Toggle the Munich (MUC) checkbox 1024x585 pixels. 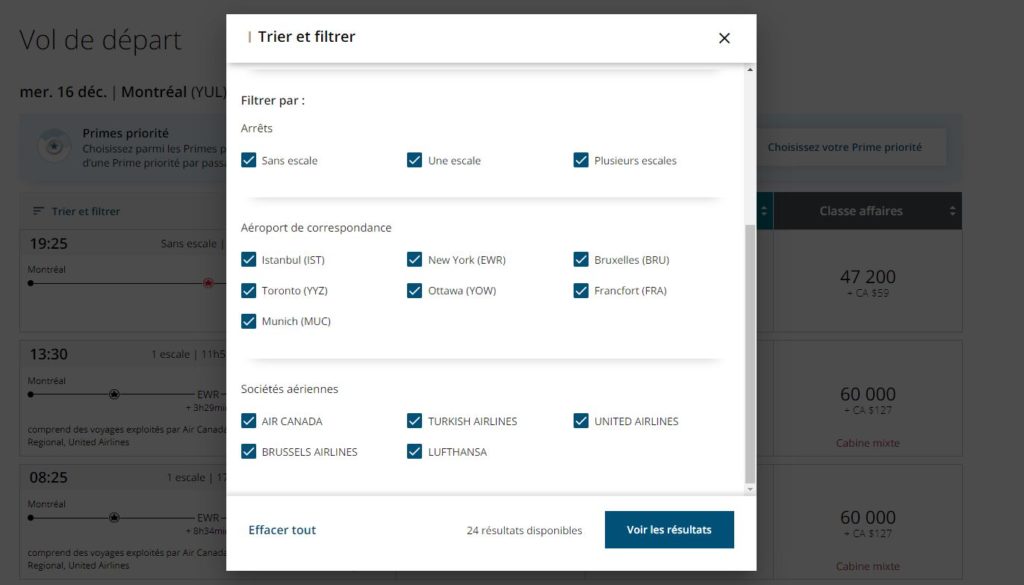[x=249, y=322]
